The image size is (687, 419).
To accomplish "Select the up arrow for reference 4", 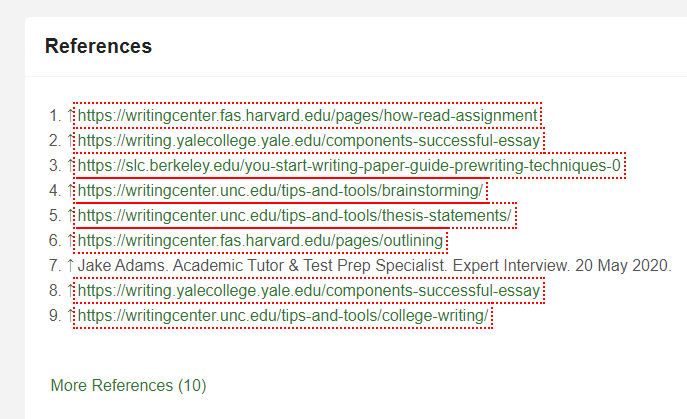I will coord(70,191).
